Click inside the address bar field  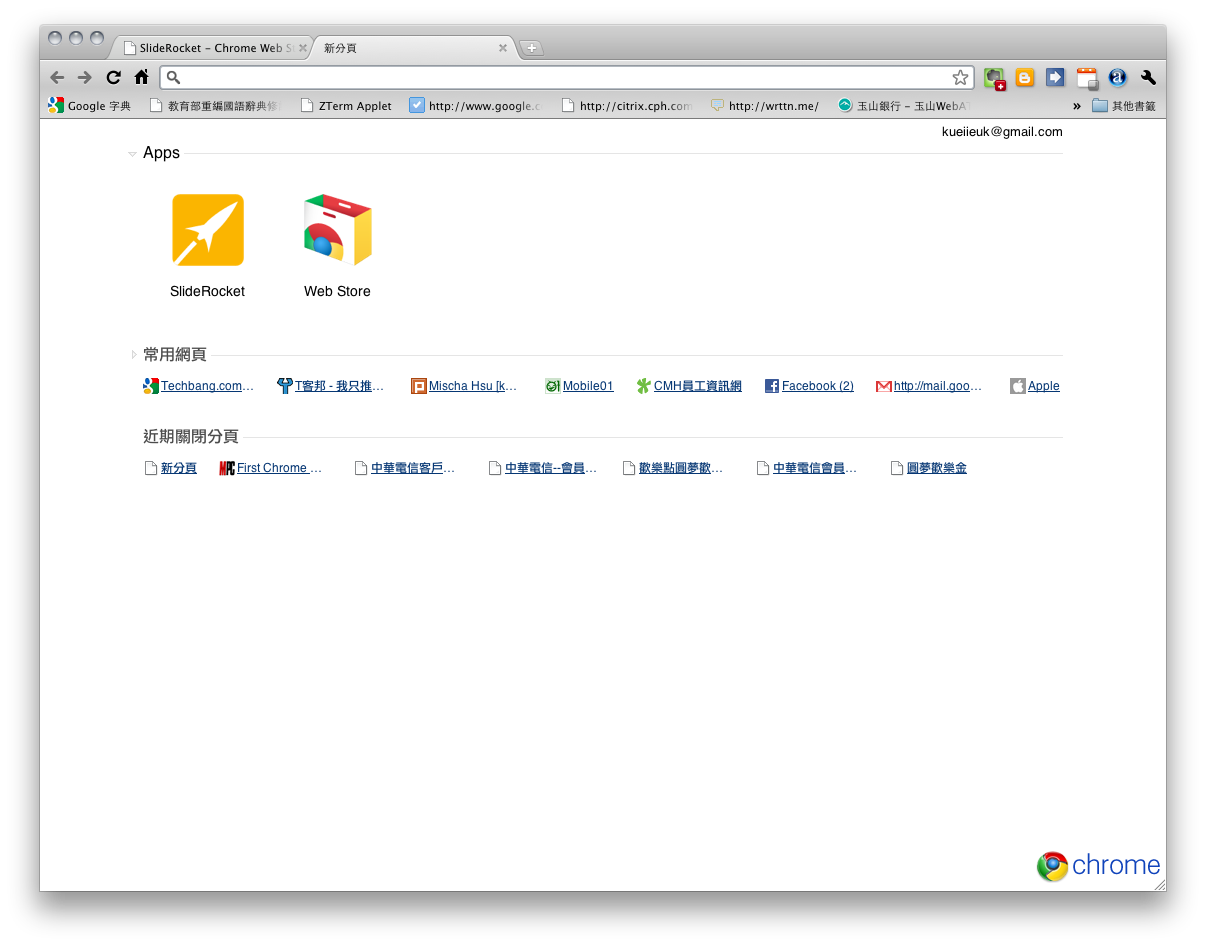point(560,77)
